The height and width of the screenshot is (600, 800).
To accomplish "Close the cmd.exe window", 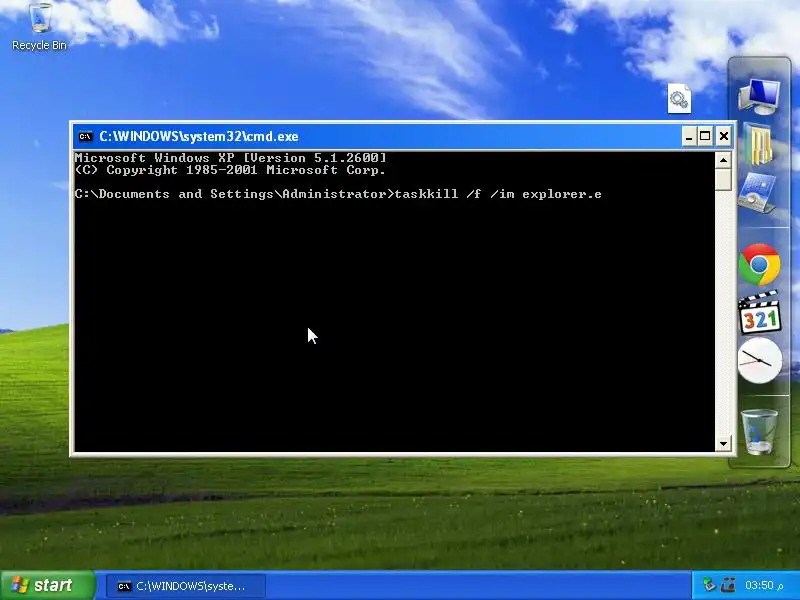I will click(723, 136).
